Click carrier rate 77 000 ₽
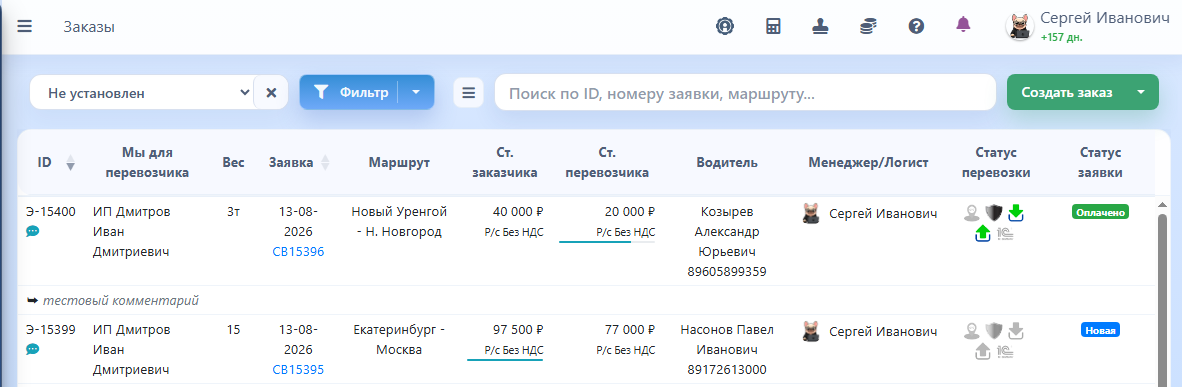The image size is (1182, 387). pyautogui.click(x=629, y=329)
